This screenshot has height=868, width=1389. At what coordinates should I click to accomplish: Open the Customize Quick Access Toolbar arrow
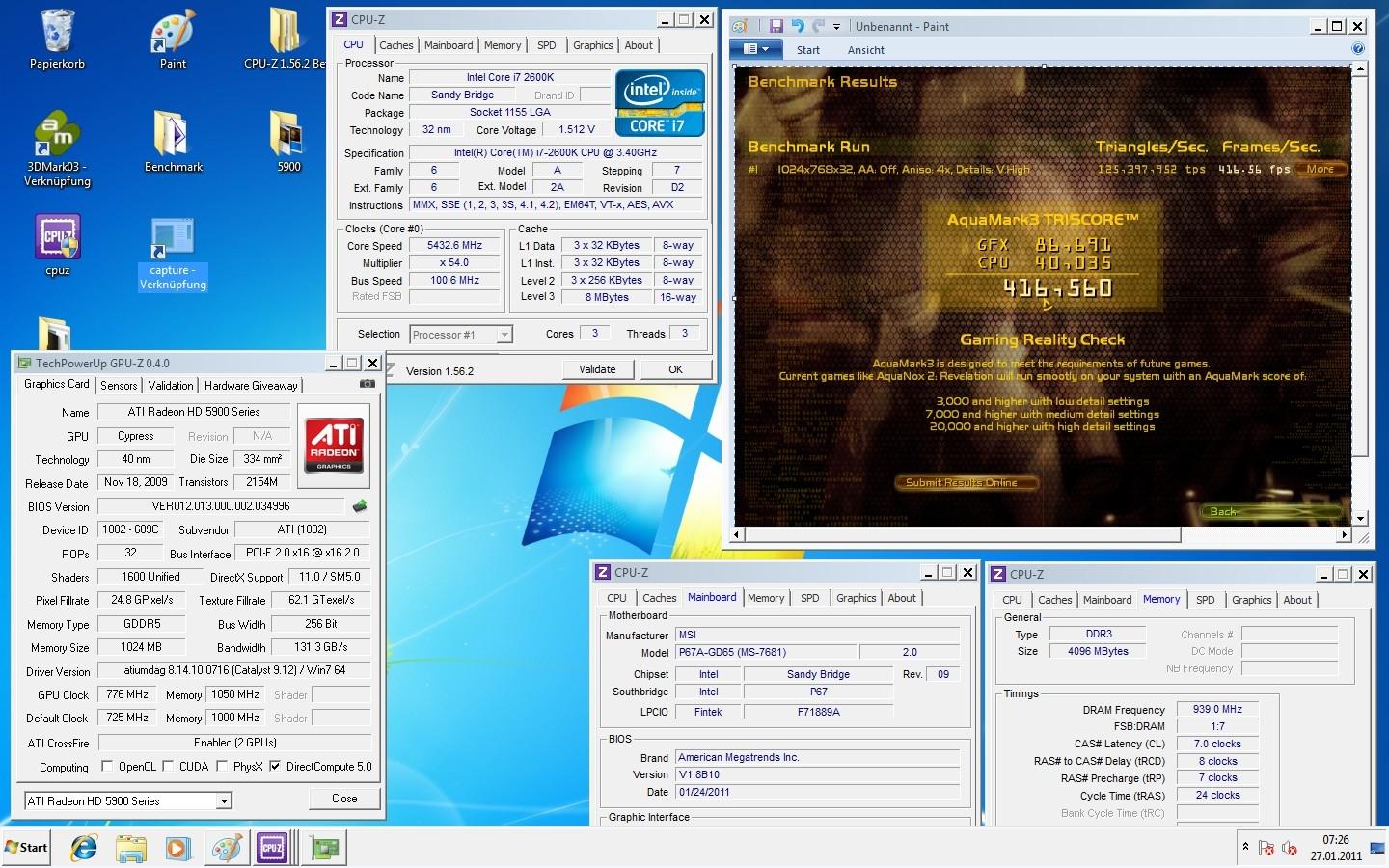[x=836, y=27]
